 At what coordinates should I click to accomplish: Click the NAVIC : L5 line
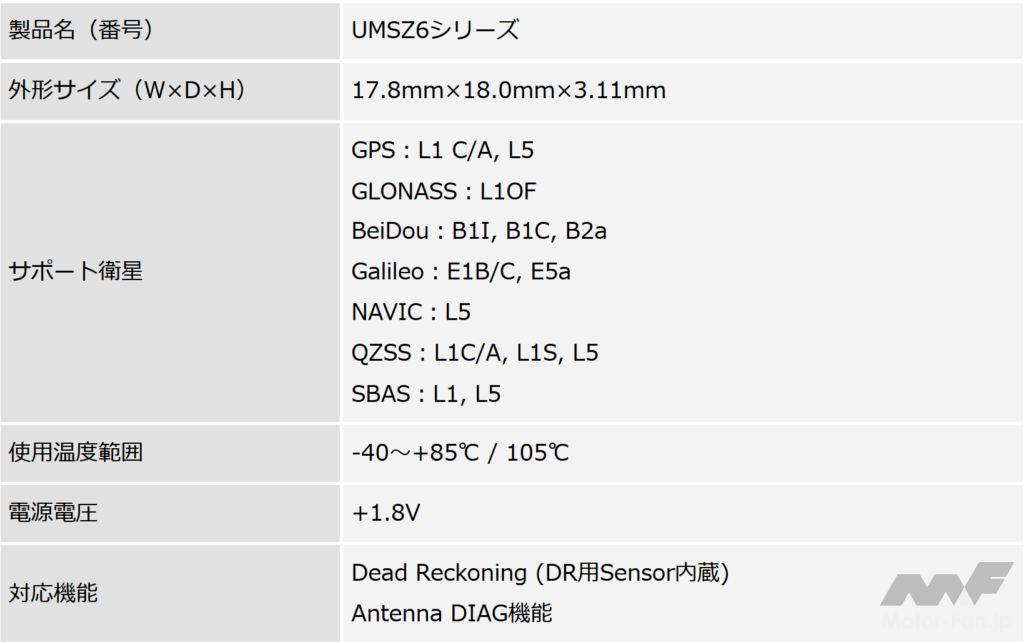410,313
